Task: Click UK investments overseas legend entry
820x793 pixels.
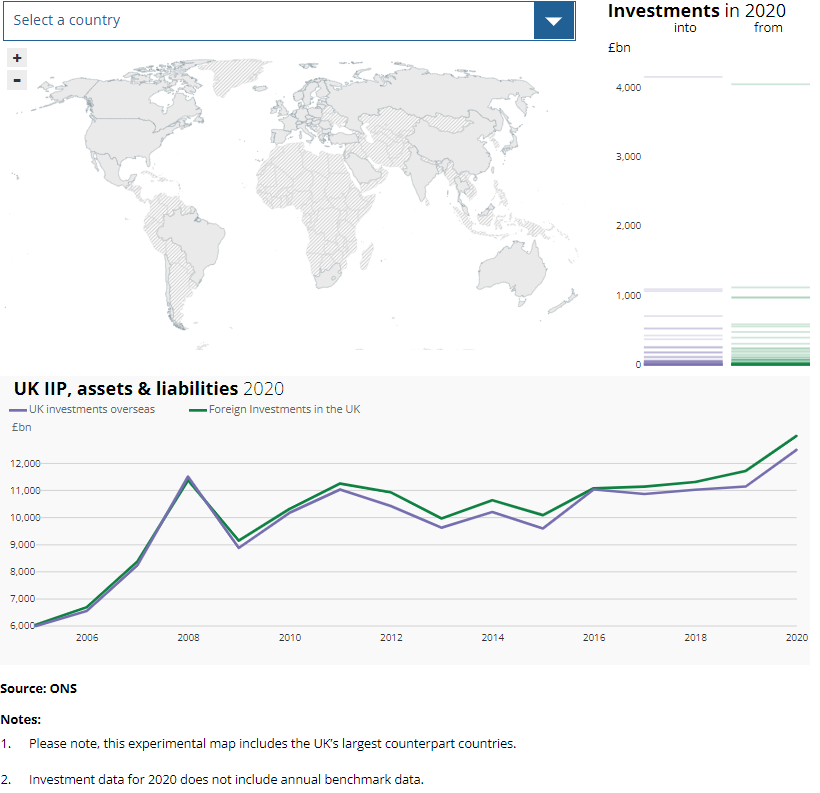Action: pos(91,409)
